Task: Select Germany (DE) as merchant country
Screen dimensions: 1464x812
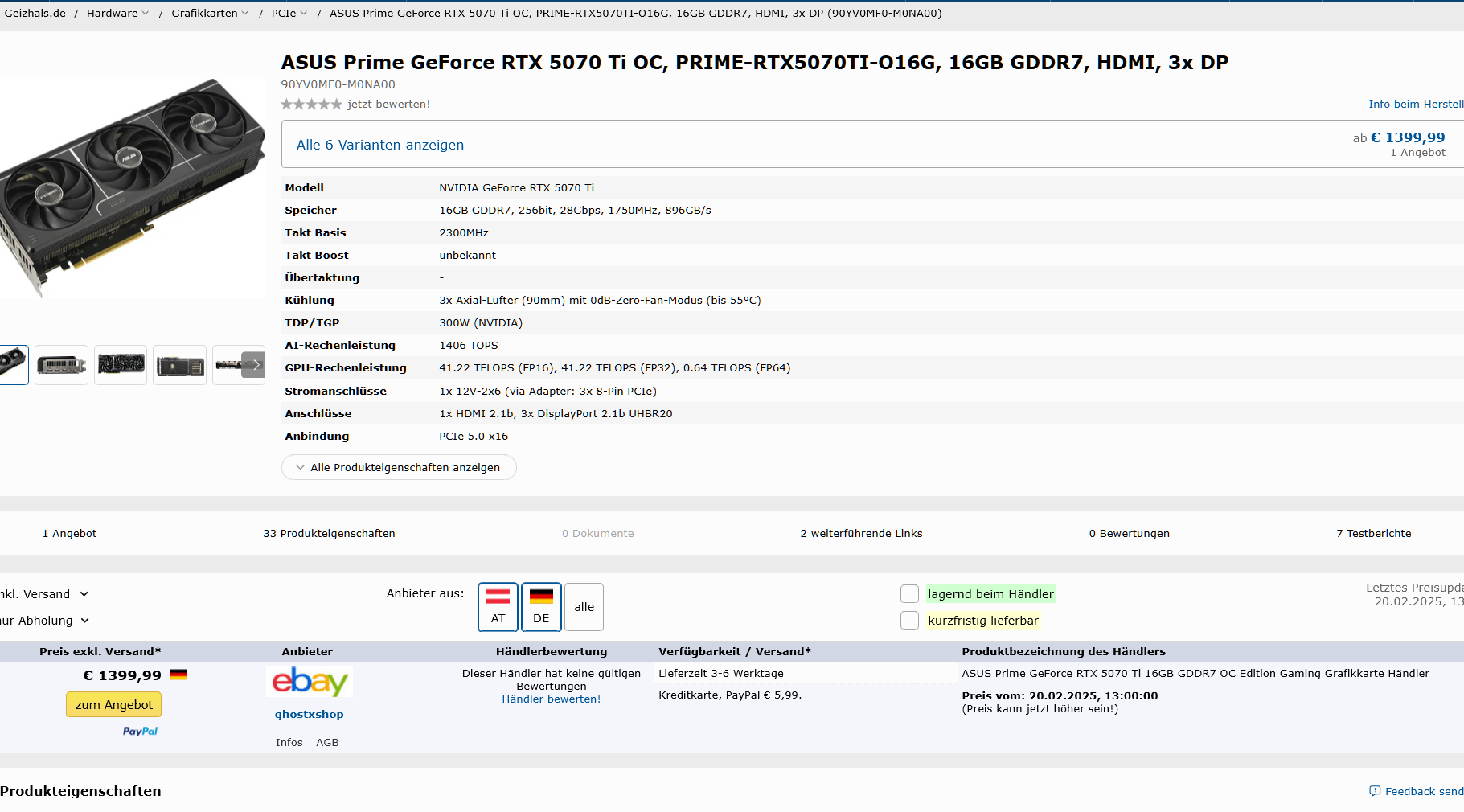Action: coord(541,607)
